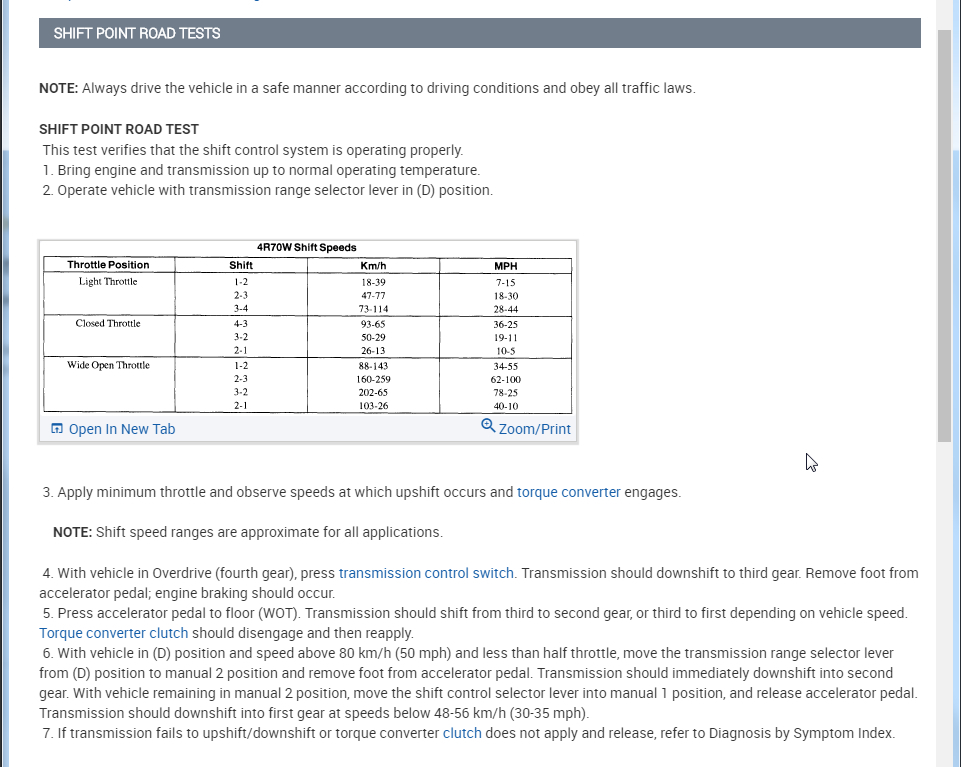The width and height of the screenshot is (961, 767).
Task: Click the clutch link in step 7
Action: (x=462, y=733)
